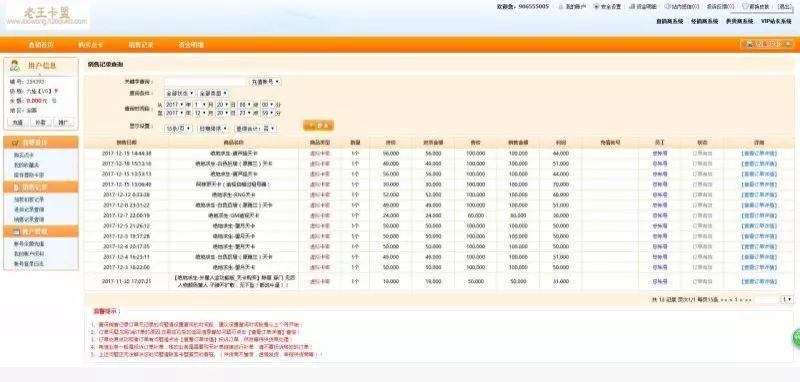Click the refresh icon beside the 0.000 balance
The width and height of the screenshot is (800, 382).
[54, 101]
